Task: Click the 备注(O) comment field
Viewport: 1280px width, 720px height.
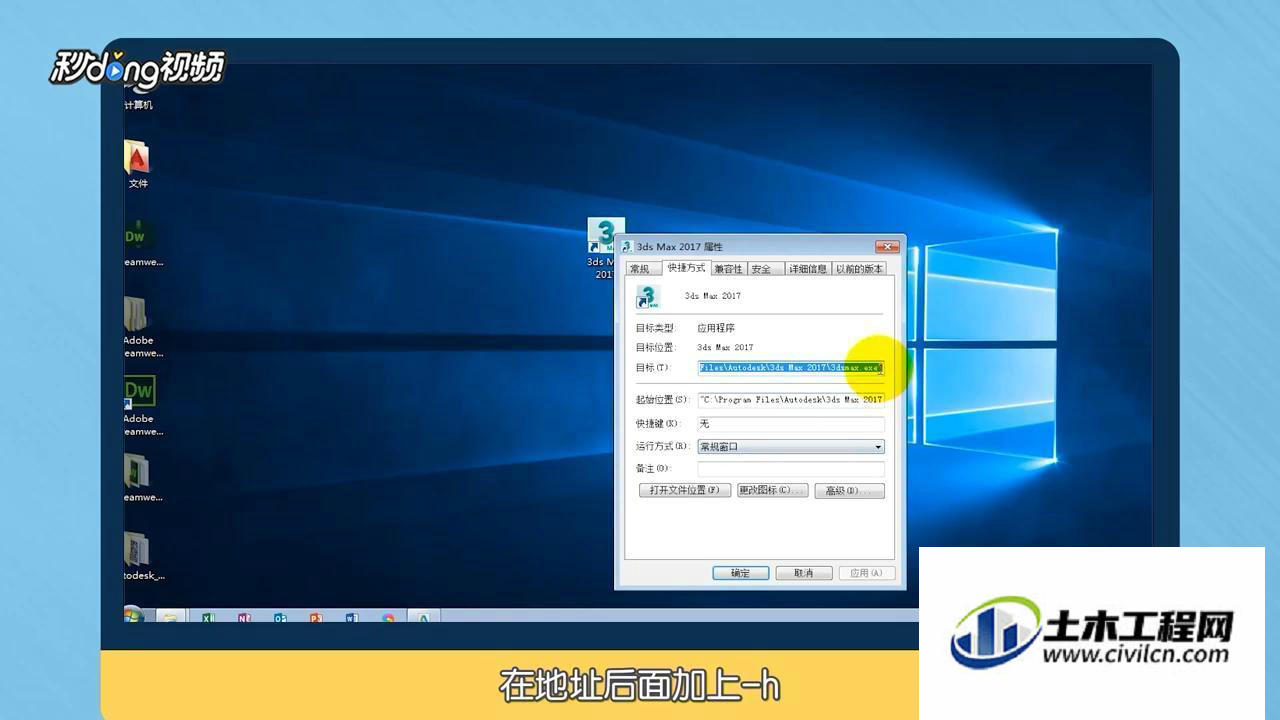Action: coord(791,469)
